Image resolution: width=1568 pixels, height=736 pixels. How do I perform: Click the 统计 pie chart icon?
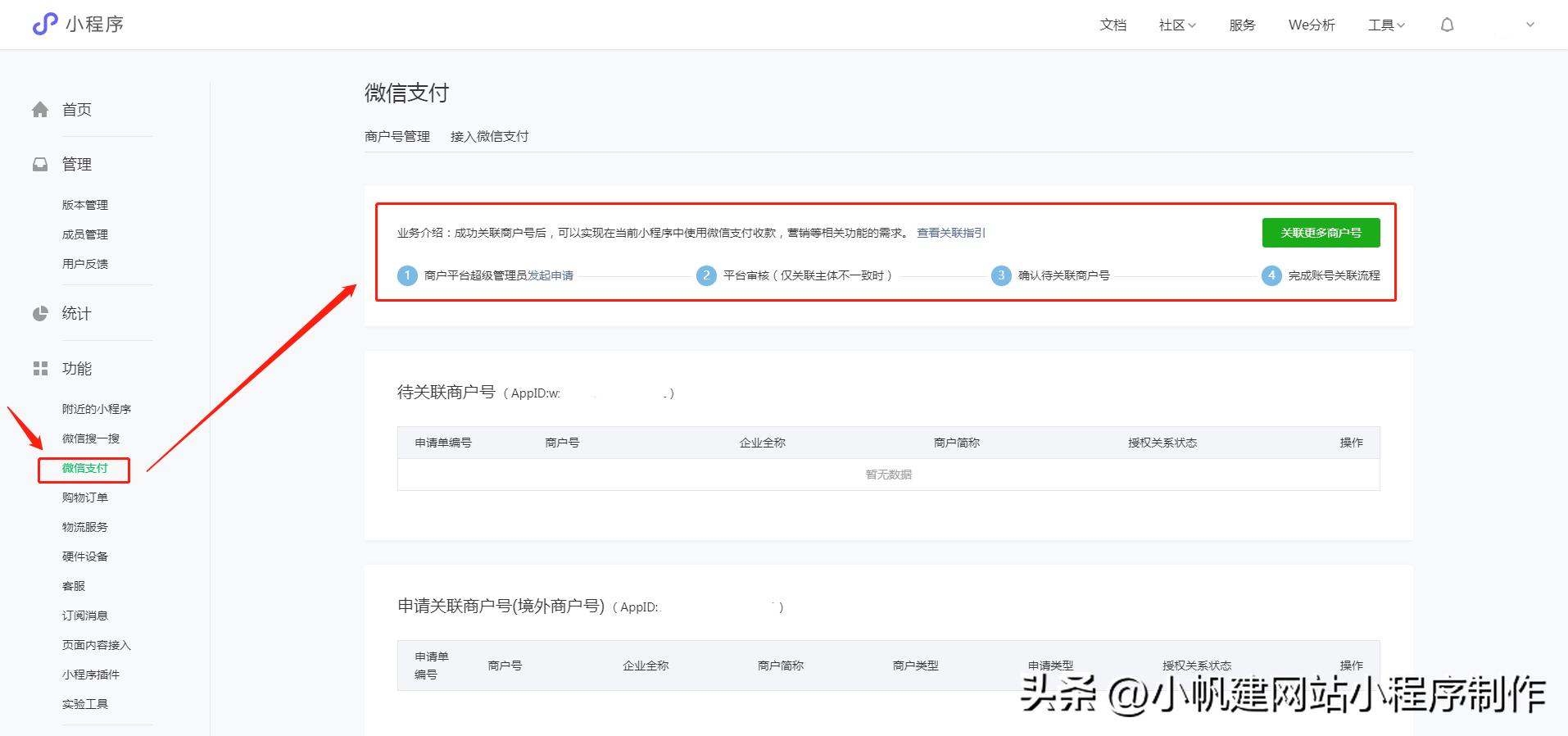[40, 314]
